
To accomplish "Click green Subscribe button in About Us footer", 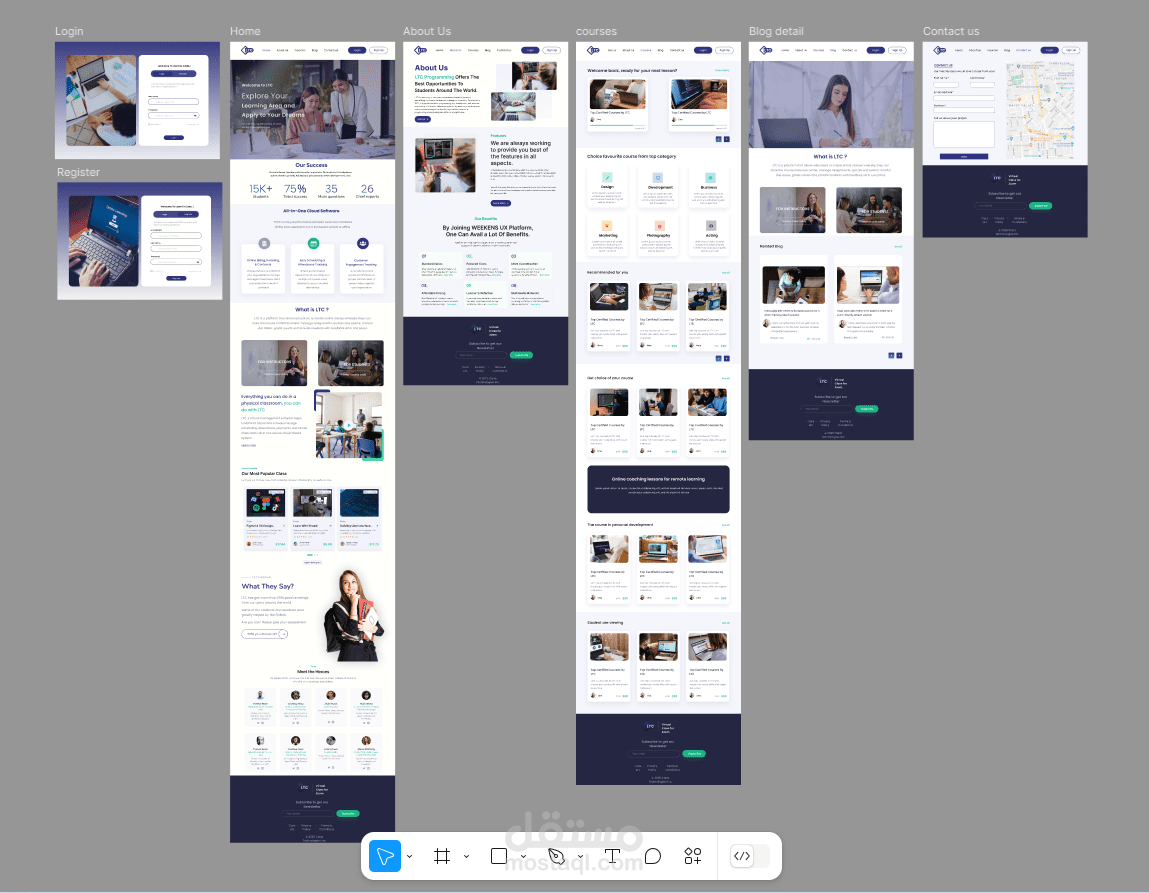I will click(521, 355).
